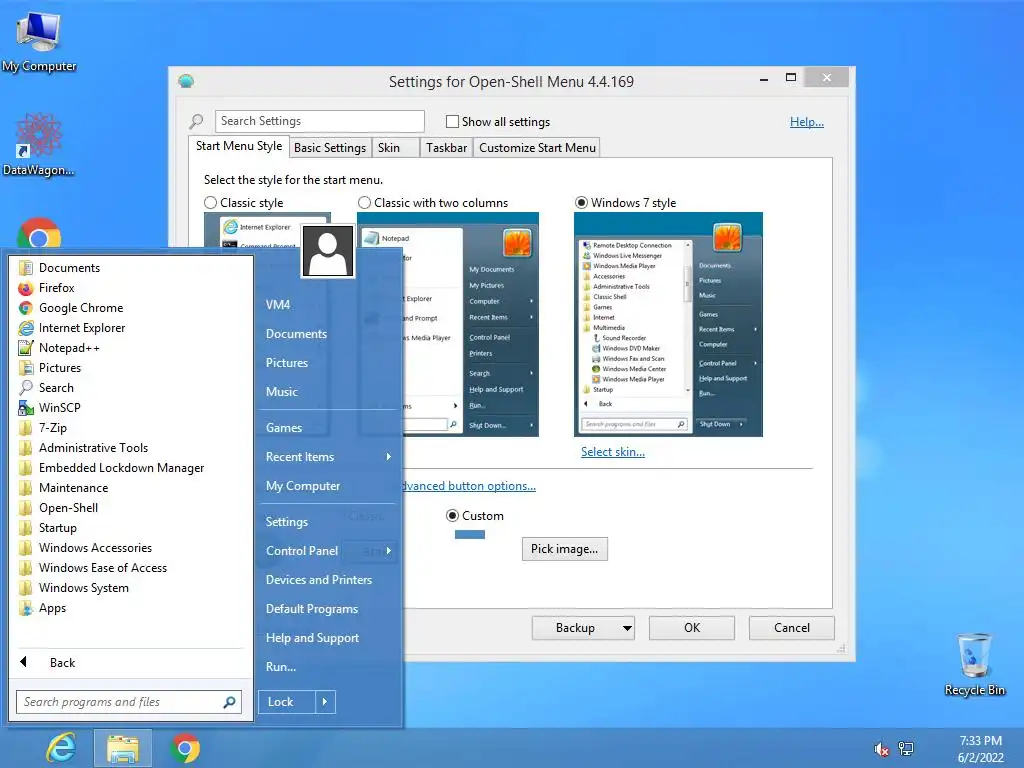The image size is (1024, 768).
Task: Click the Open-Shell icon in title bar
Action: (186, 82)
